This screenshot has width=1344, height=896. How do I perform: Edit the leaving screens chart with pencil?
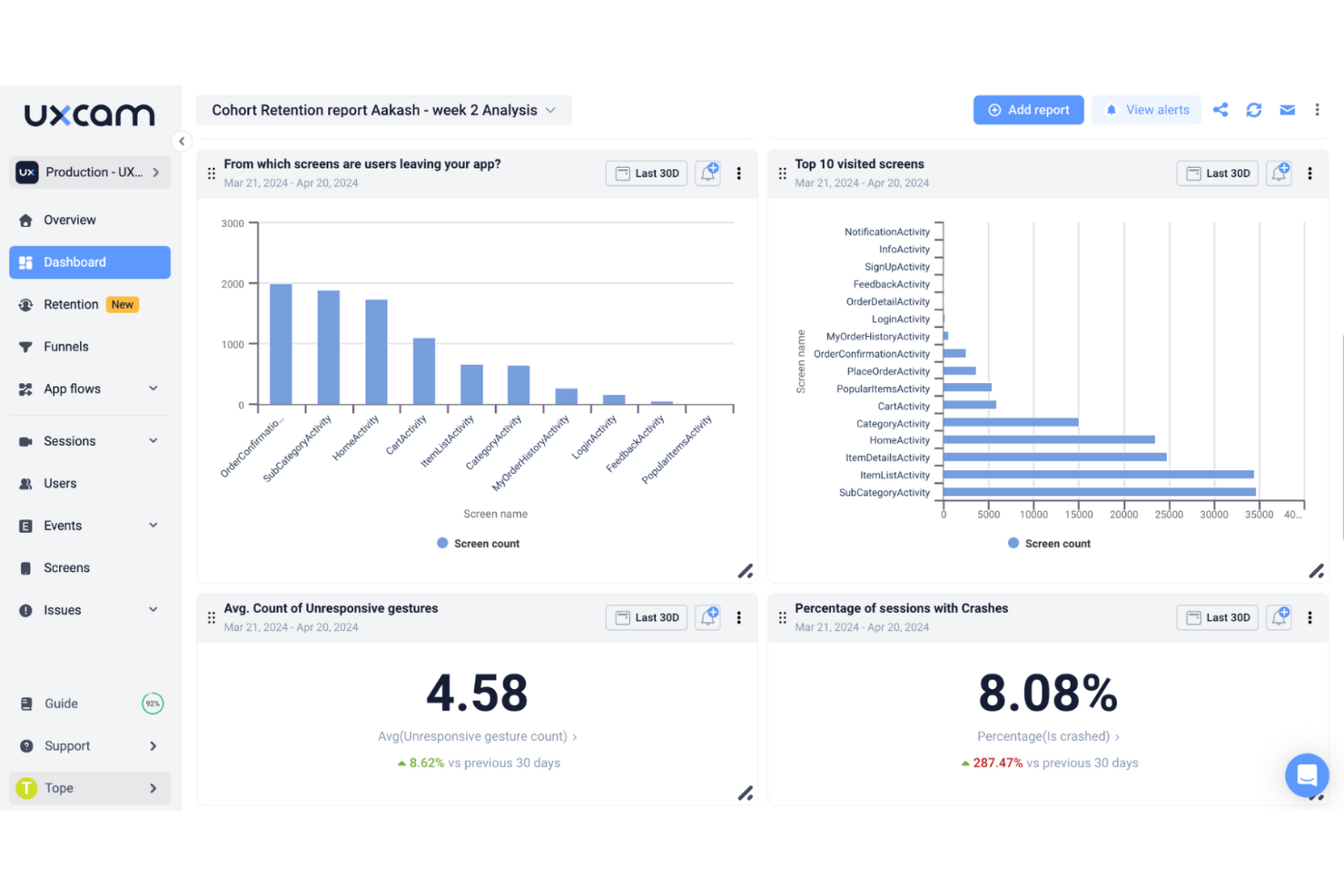click(x=746, y=571)
